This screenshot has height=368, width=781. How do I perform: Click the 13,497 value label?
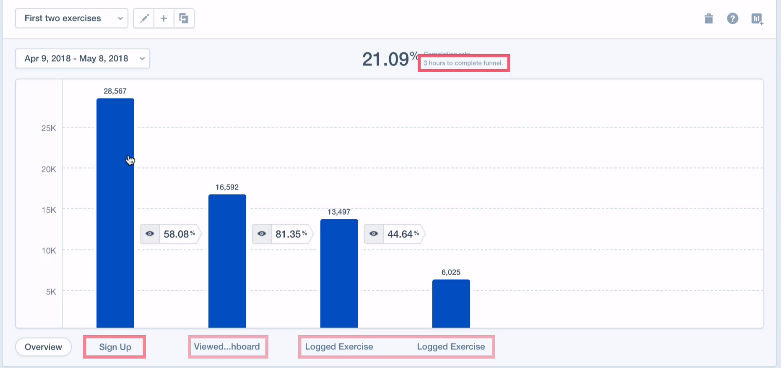pyautogui.click(x=339, y=212)
